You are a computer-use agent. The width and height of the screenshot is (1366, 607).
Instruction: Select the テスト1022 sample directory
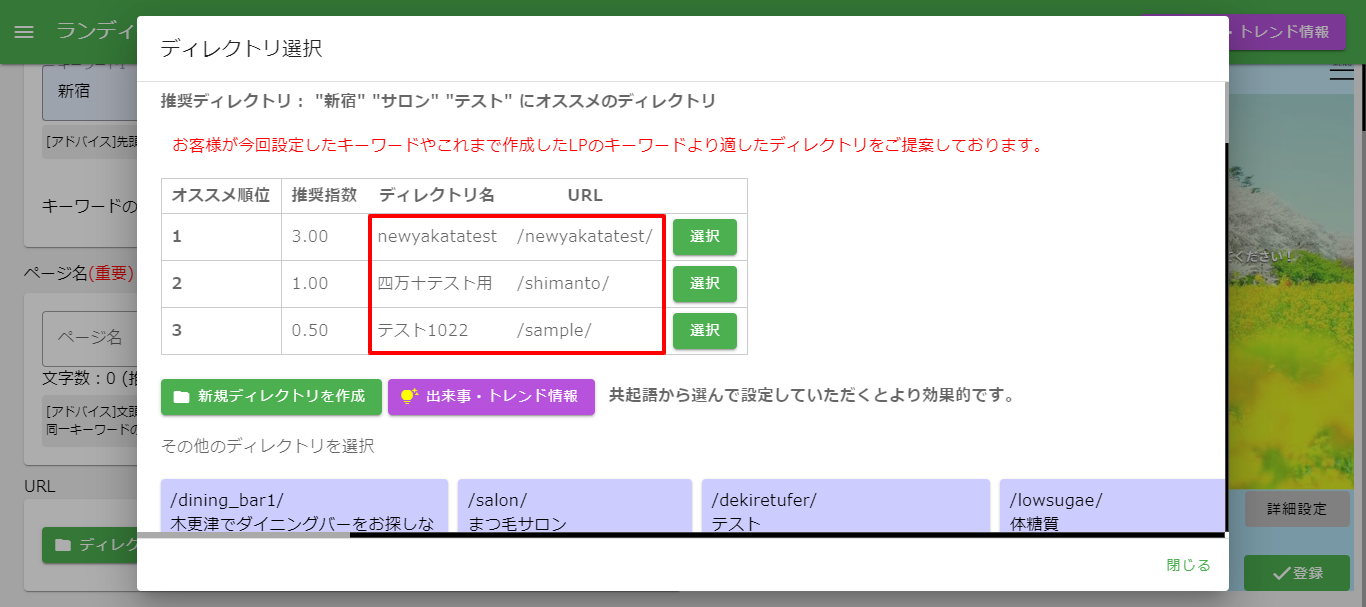[x=705, y=331]
